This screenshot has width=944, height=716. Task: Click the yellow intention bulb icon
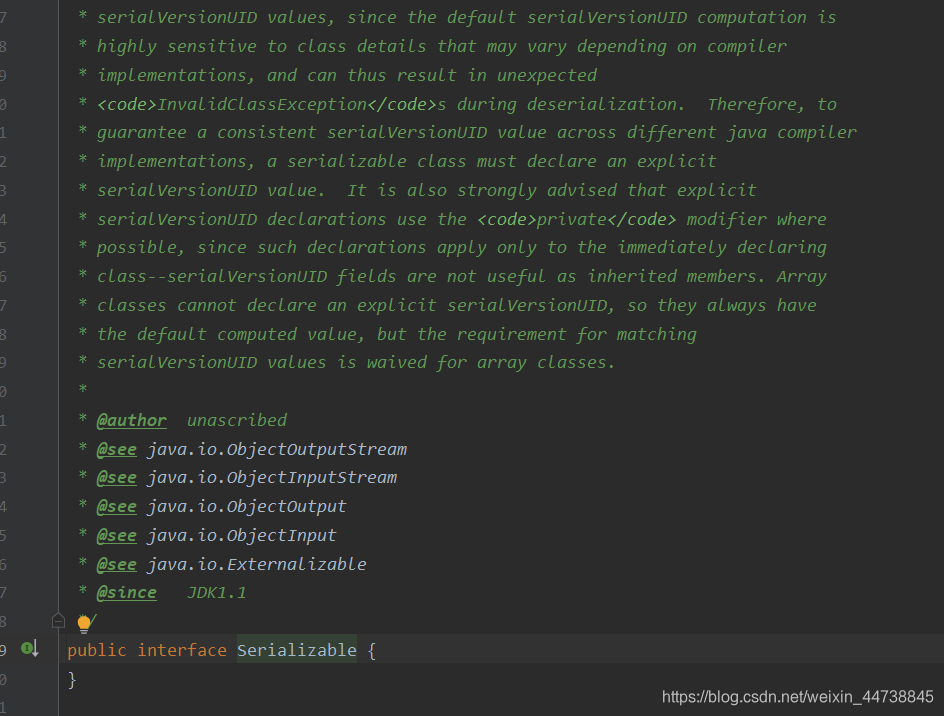[85, 622]
